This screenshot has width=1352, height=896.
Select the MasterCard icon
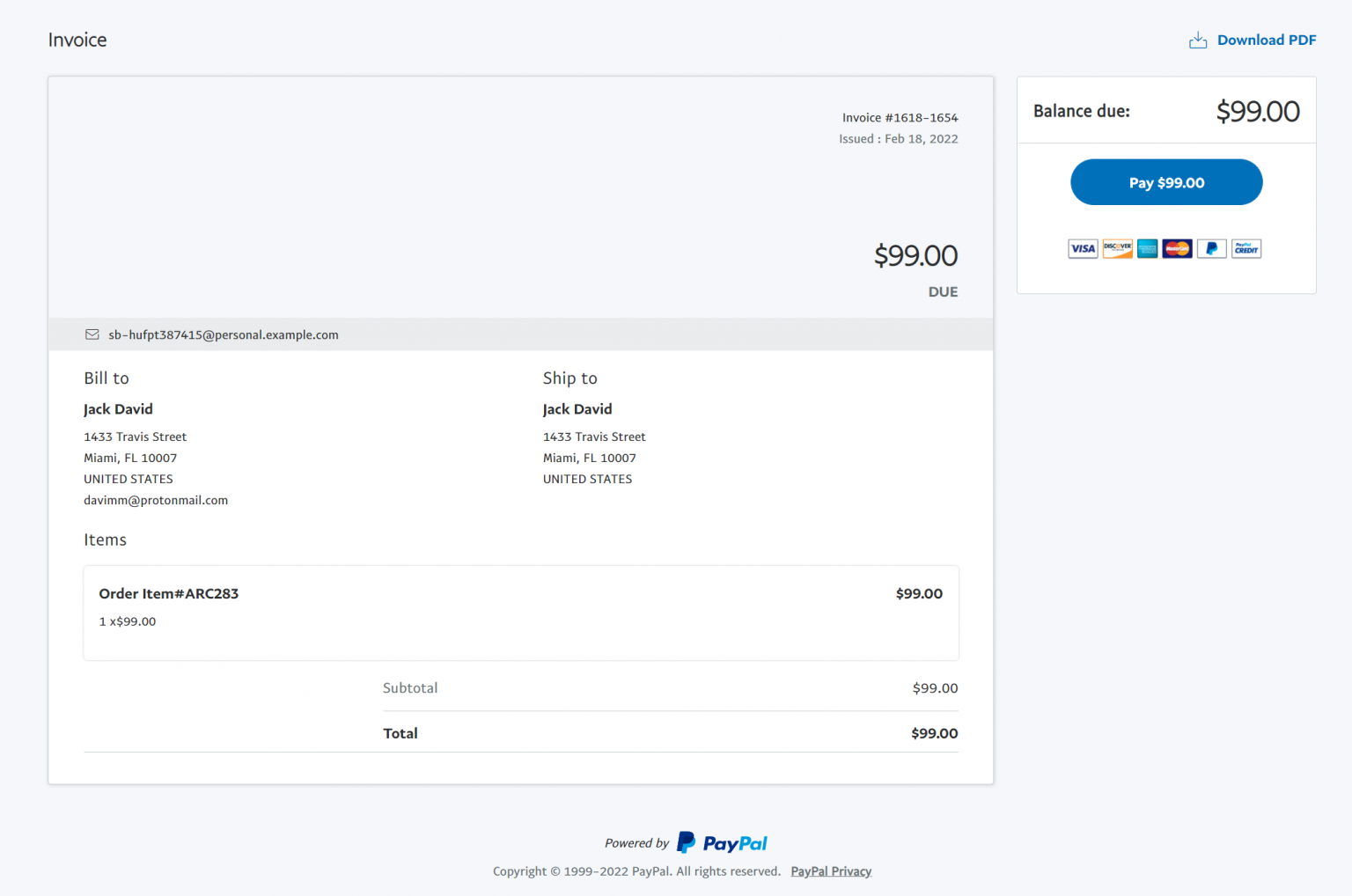pyautogui.click(x=1177, y=249)
